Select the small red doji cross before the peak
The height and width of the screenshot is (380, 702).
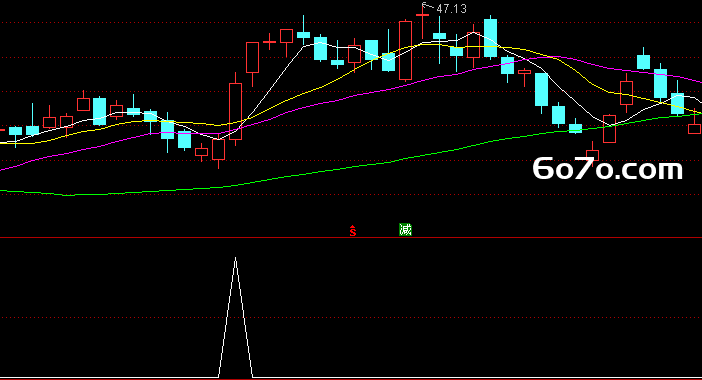coord(269,43)
